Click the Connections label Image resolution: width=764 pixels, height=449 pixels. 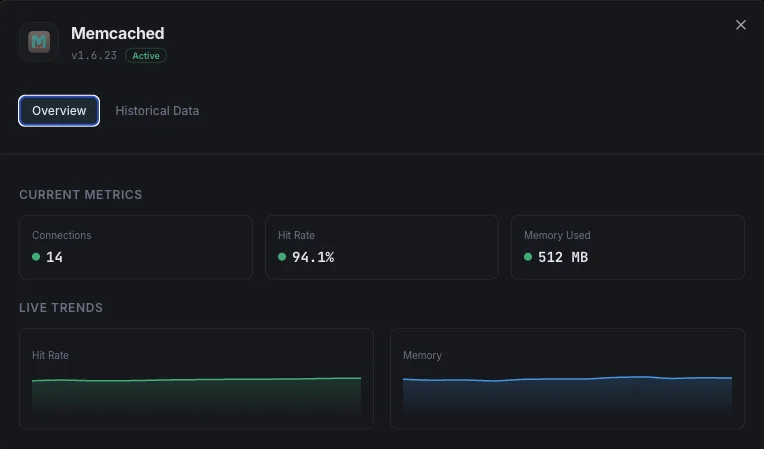coord(61,235)
